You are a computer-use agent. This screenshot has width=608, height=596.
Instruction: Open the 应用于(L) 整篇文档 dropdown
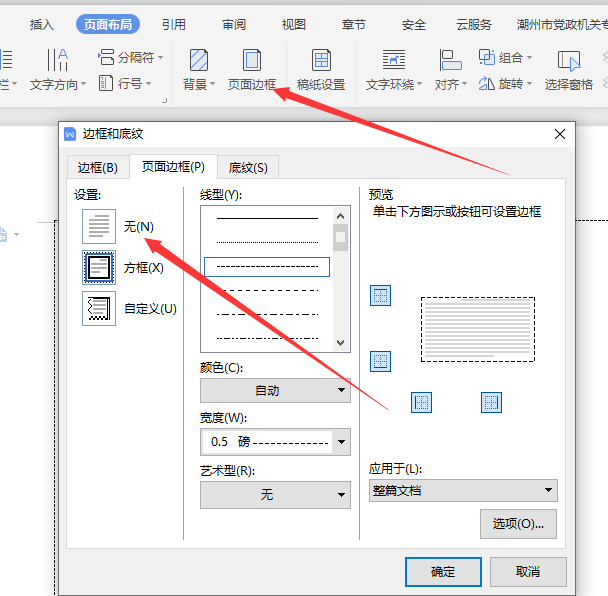pos(463,491)
